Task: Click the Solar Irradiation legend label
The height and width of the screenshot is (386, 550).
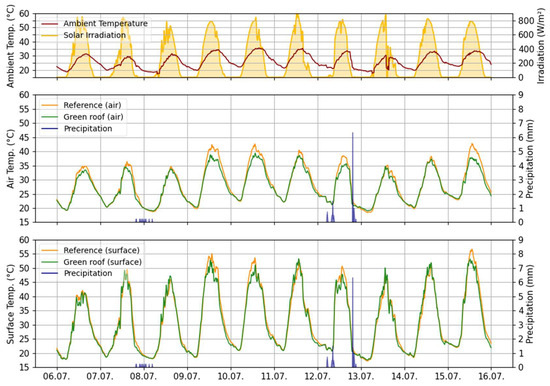Action: point(94,35)
